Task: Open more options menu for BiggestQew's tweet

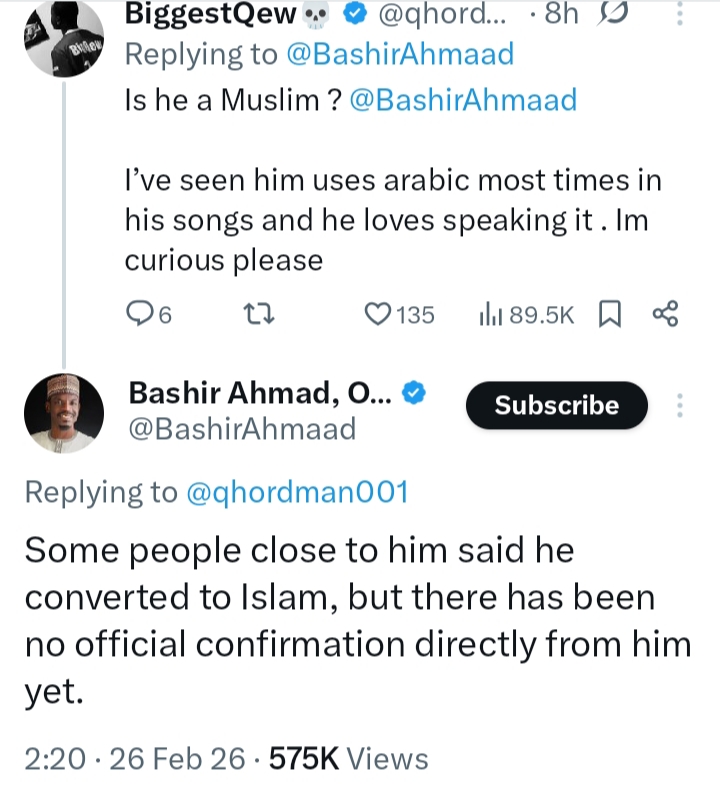Action: point(680,16)
